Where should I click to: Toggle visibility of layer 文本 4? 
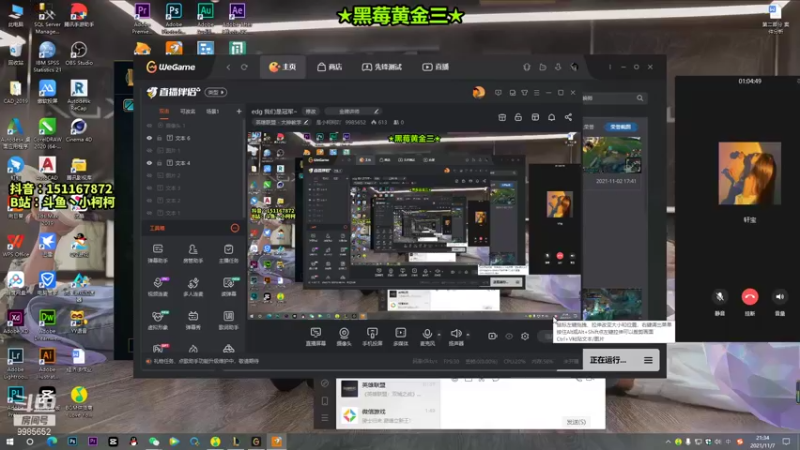click(149, 163)
